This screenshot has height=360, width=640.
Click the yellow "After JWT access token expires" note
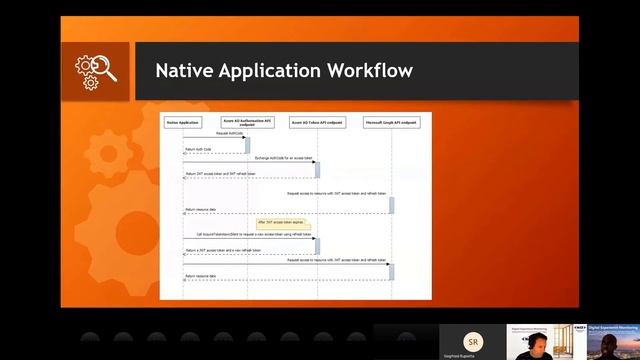click(283, 224)
